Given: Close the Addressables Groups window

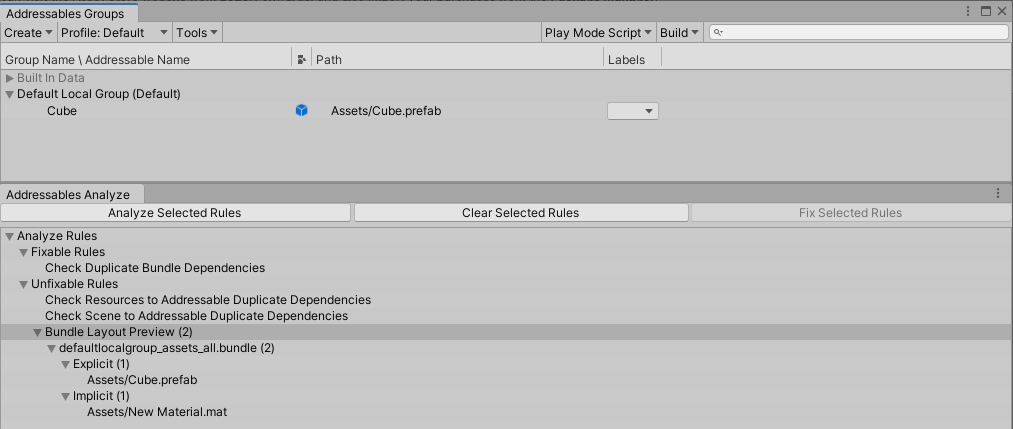Looking at the screenshot, I should (x=1003, y=11).
